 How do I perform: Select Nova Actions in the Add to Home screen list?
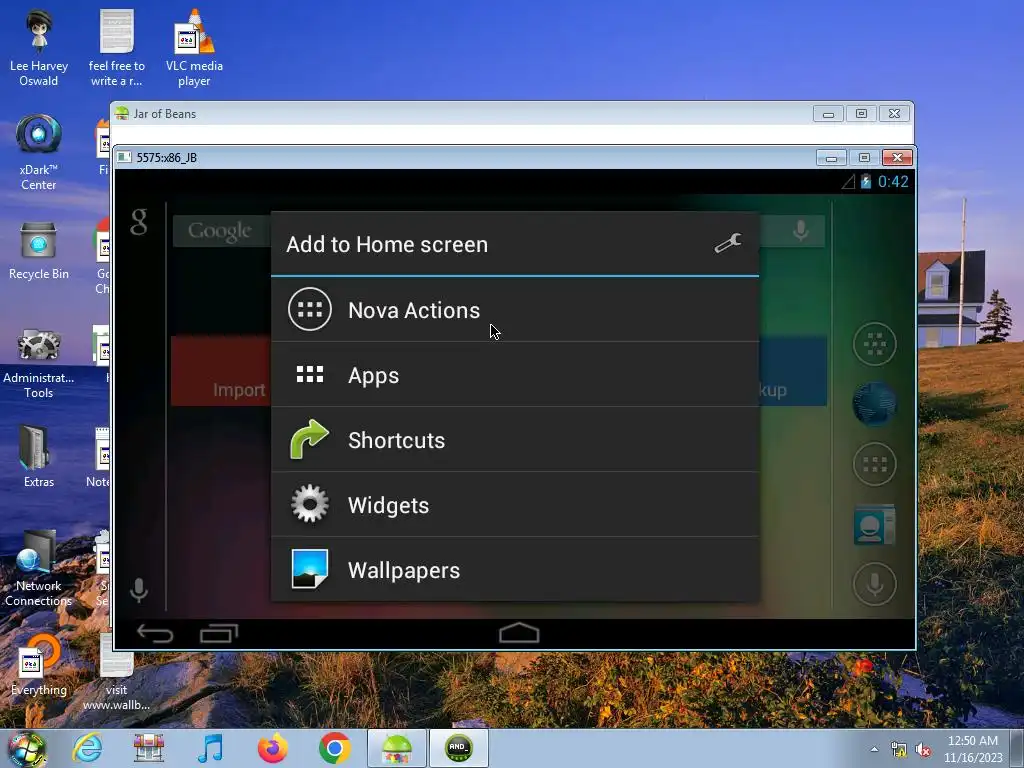515,310
